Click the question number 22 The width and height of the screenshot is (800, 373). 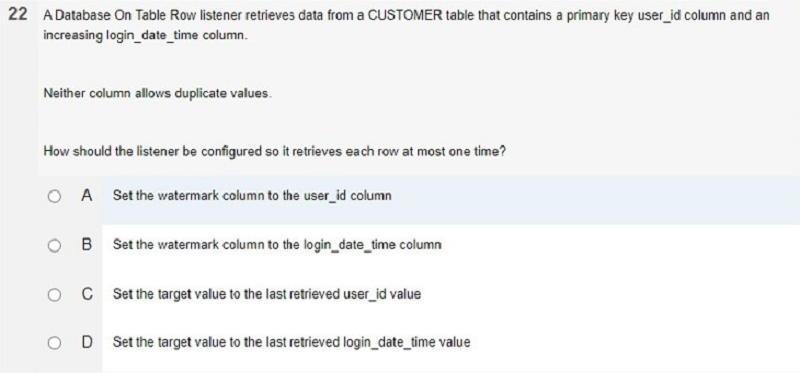tap(18, 15)
